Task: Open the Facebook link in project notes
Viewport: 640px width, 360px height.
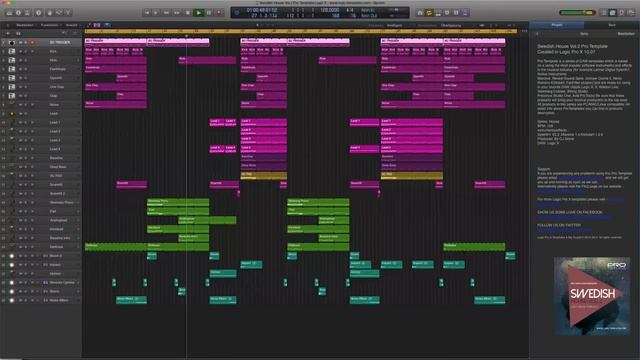Action: tap(573, 217)
